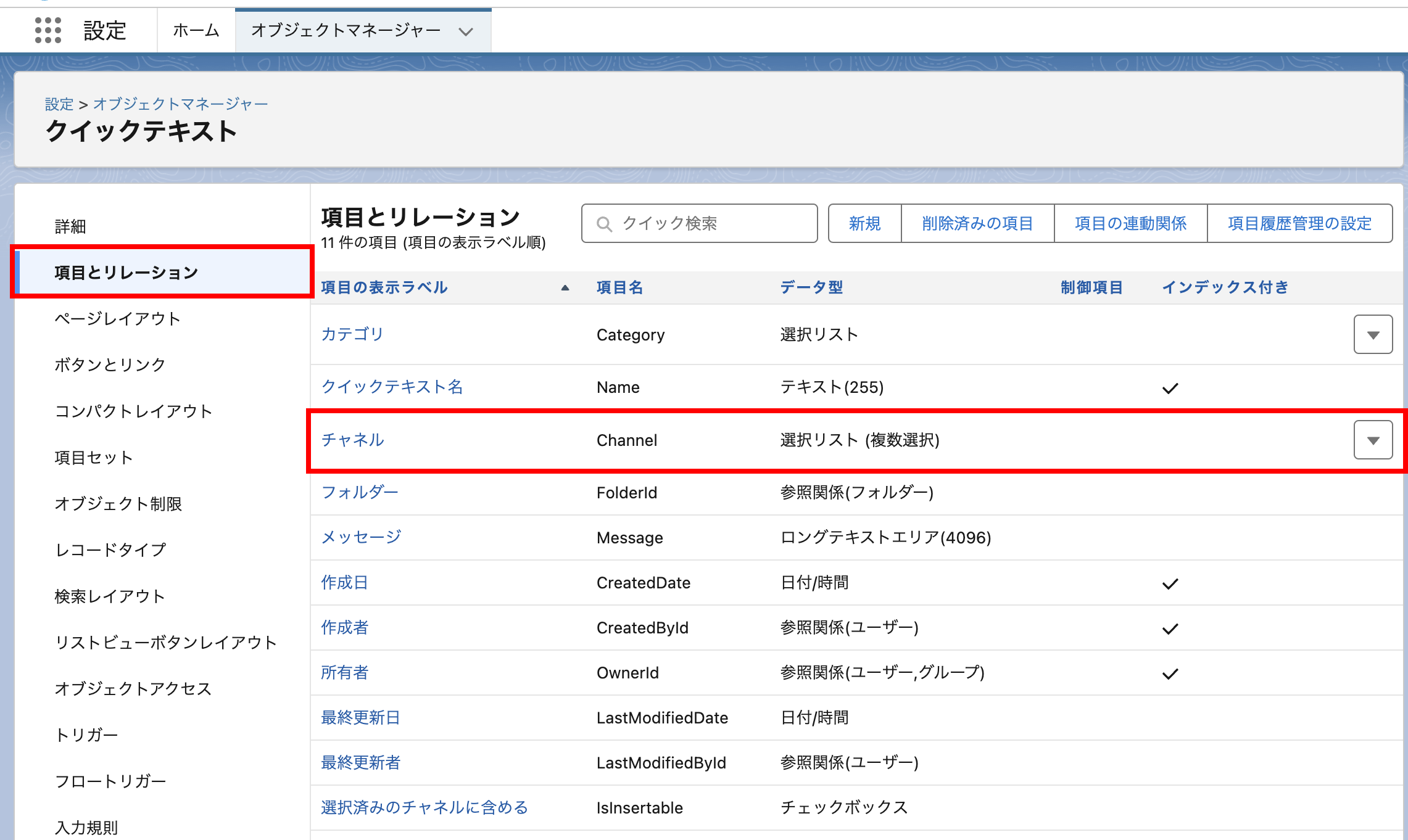The image size is (1408, 840).
Task: Select 入力規則 in the sidebar
Action: pyautogui.click(x=86, y=828)
